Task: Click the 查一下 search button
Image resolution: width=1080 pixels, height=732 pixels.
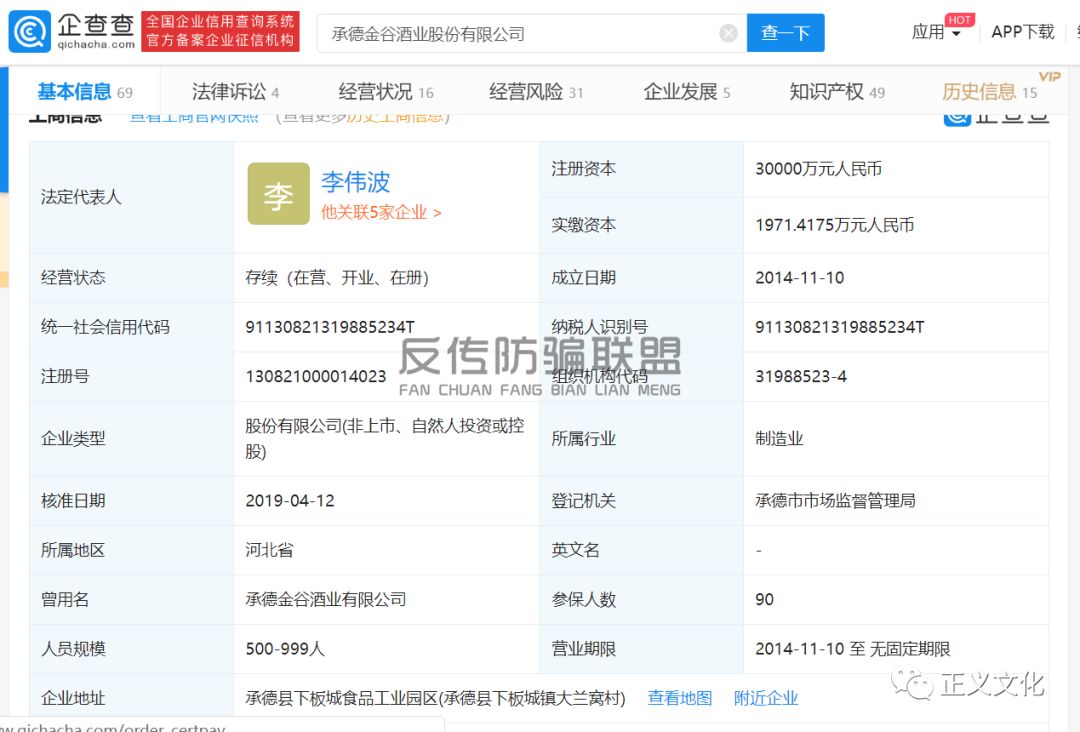Action: 785,32
